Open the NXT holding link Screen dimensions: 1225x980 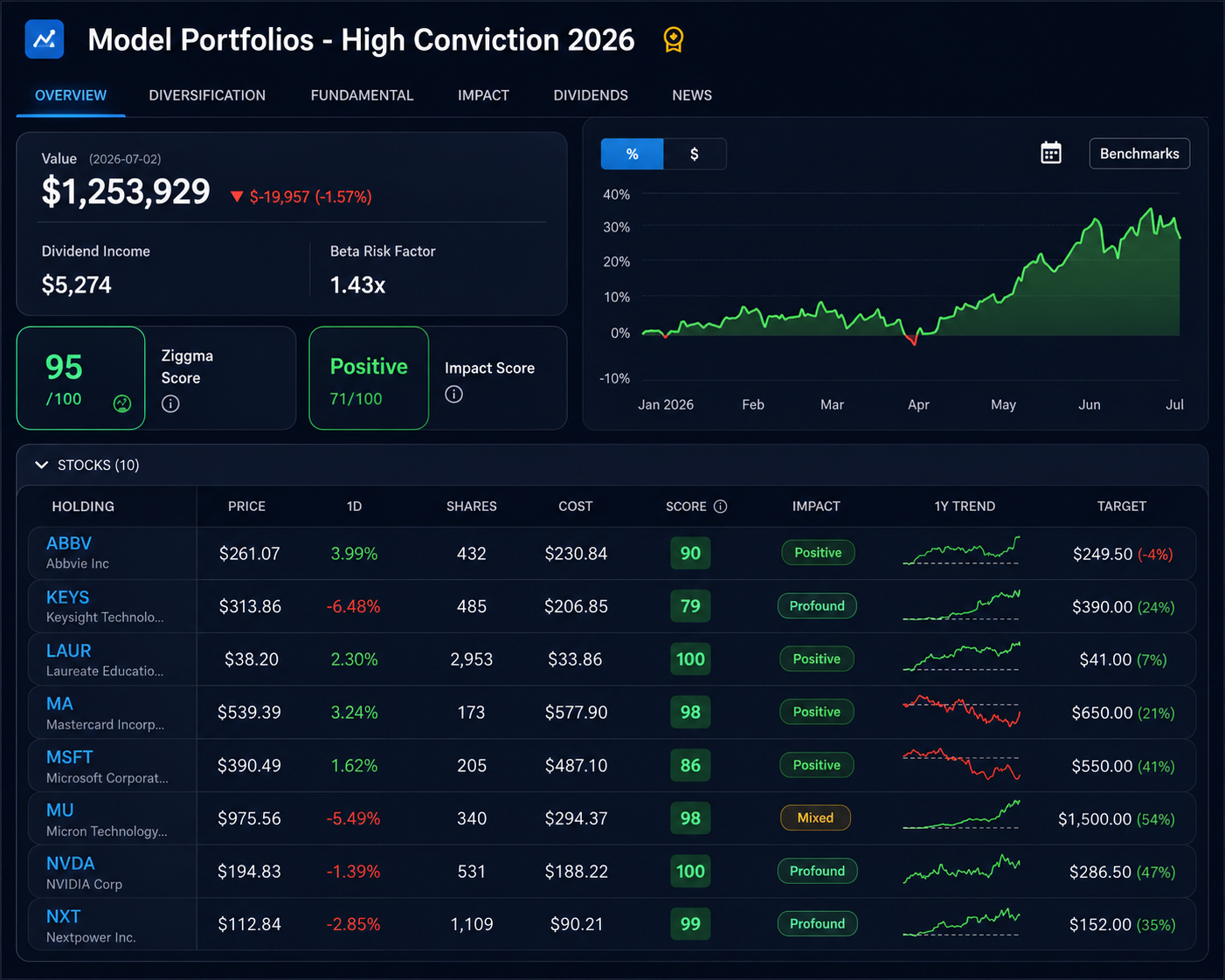click(x=63, y=916)
